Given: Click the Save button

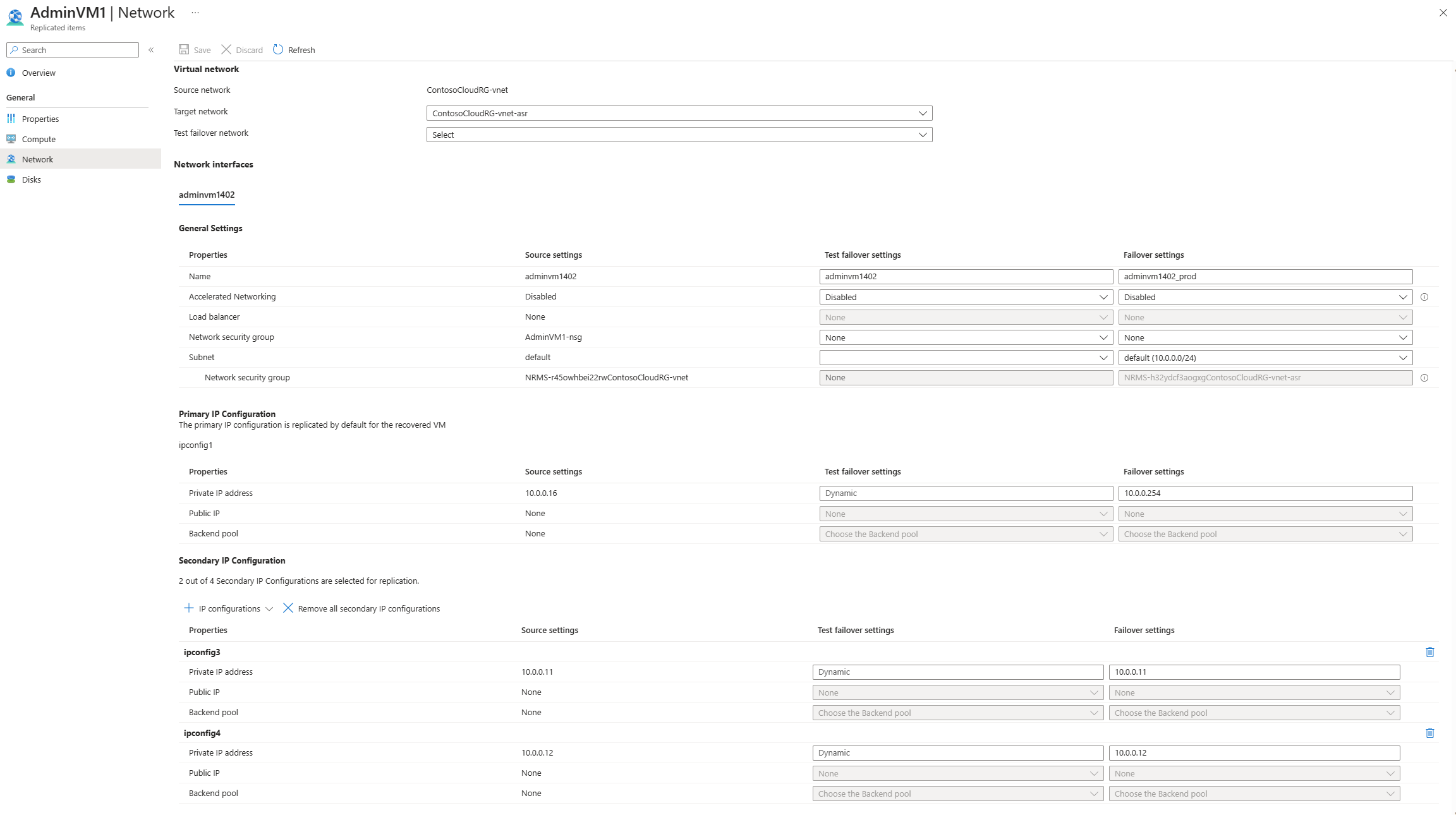Looking at the screenshot, I should pos(195,50).
